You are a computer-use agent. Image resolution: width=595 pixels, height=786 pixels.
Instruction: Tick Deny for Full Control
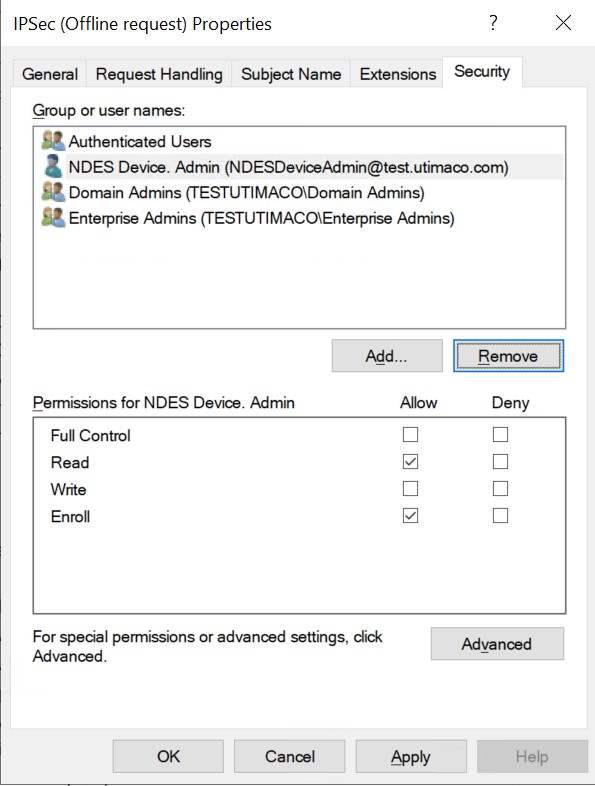coord(500,434)
